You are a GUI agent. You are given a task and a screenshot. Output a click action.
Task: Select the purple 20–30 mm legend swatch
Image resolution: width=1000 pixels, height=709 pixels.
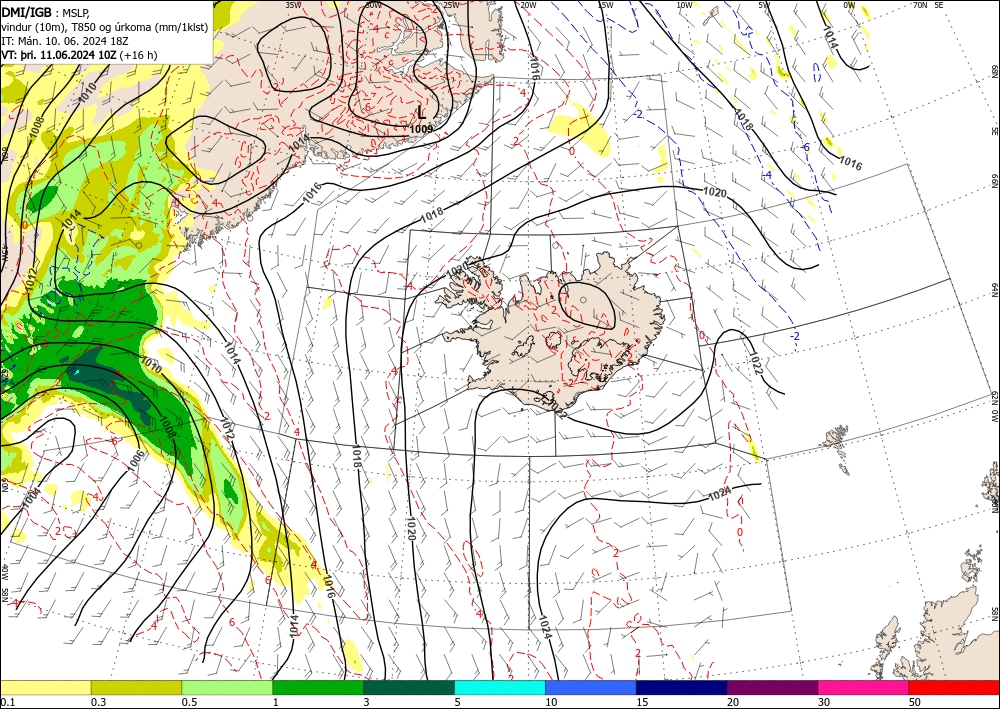(772, 687)
